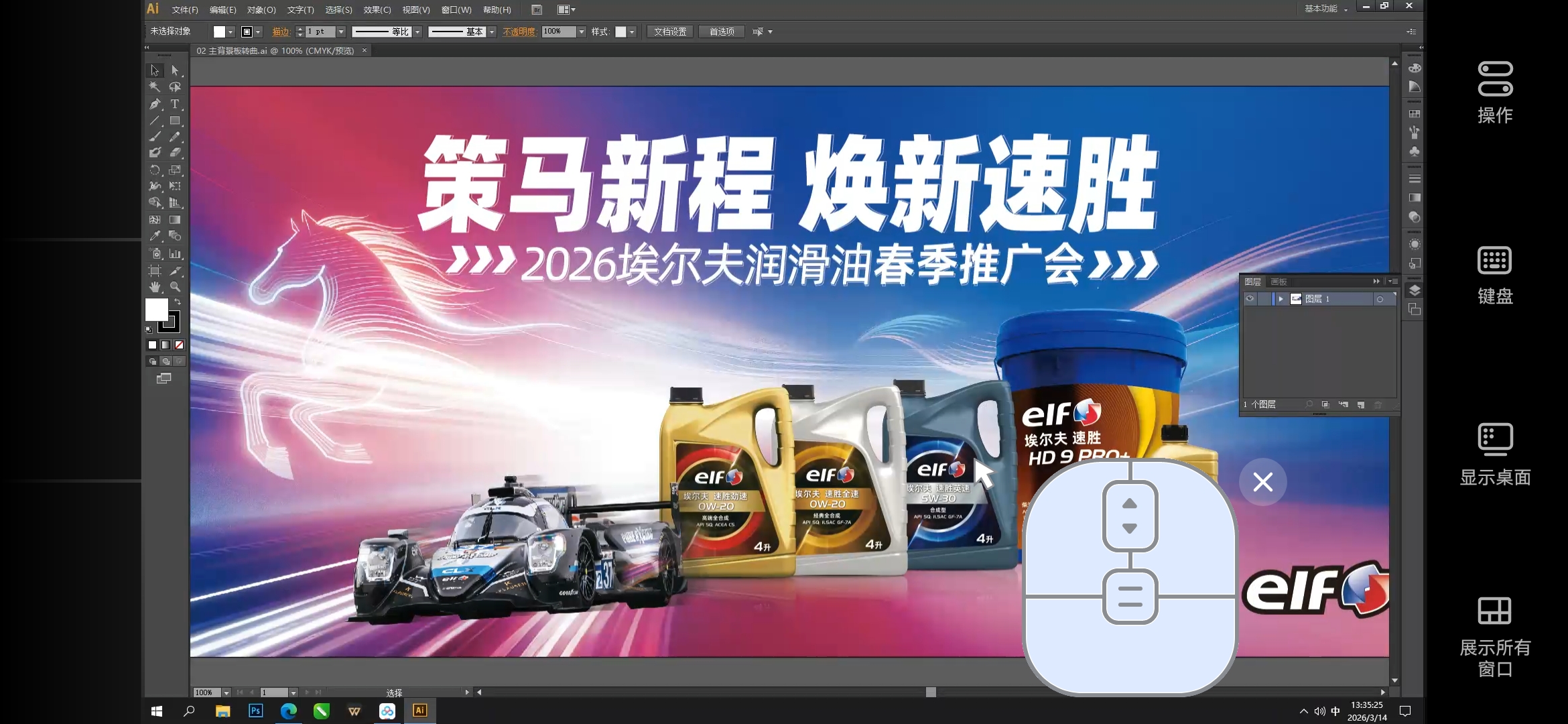The height and width of the screenshot is (724, 1568).
Task: Click the Create New Layer icon
Action: [1361, 404]
